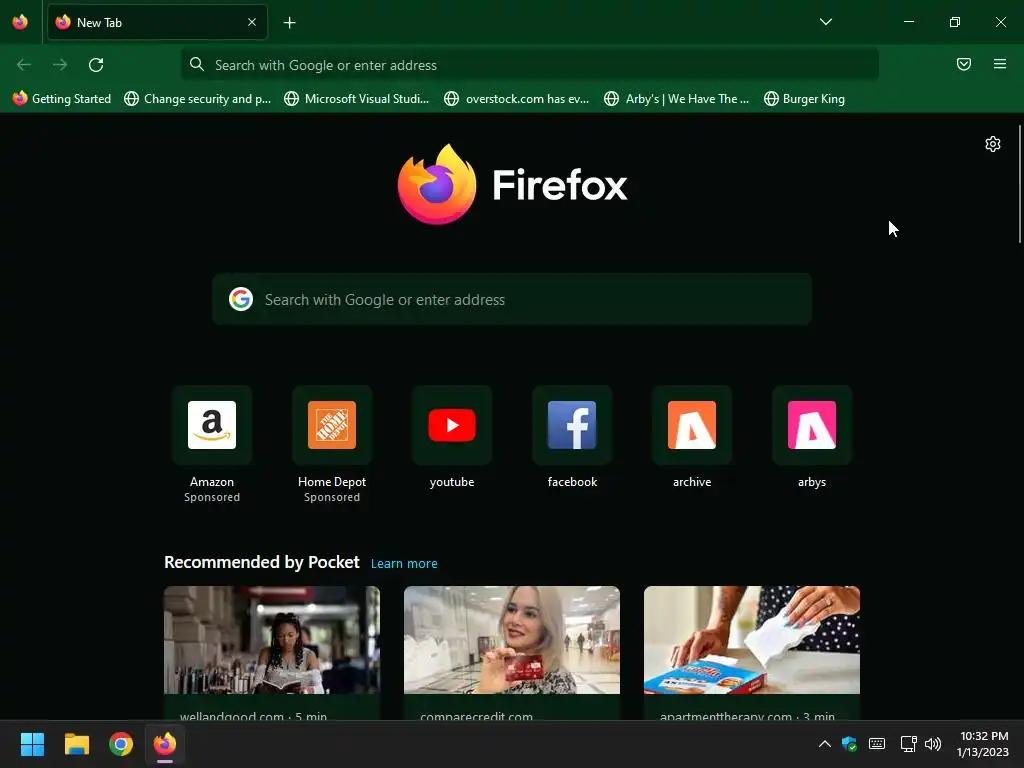Open Arby's bookmark in toolbar
The width and height of the screenshot is (1024, 768).
tap(677, 99)
